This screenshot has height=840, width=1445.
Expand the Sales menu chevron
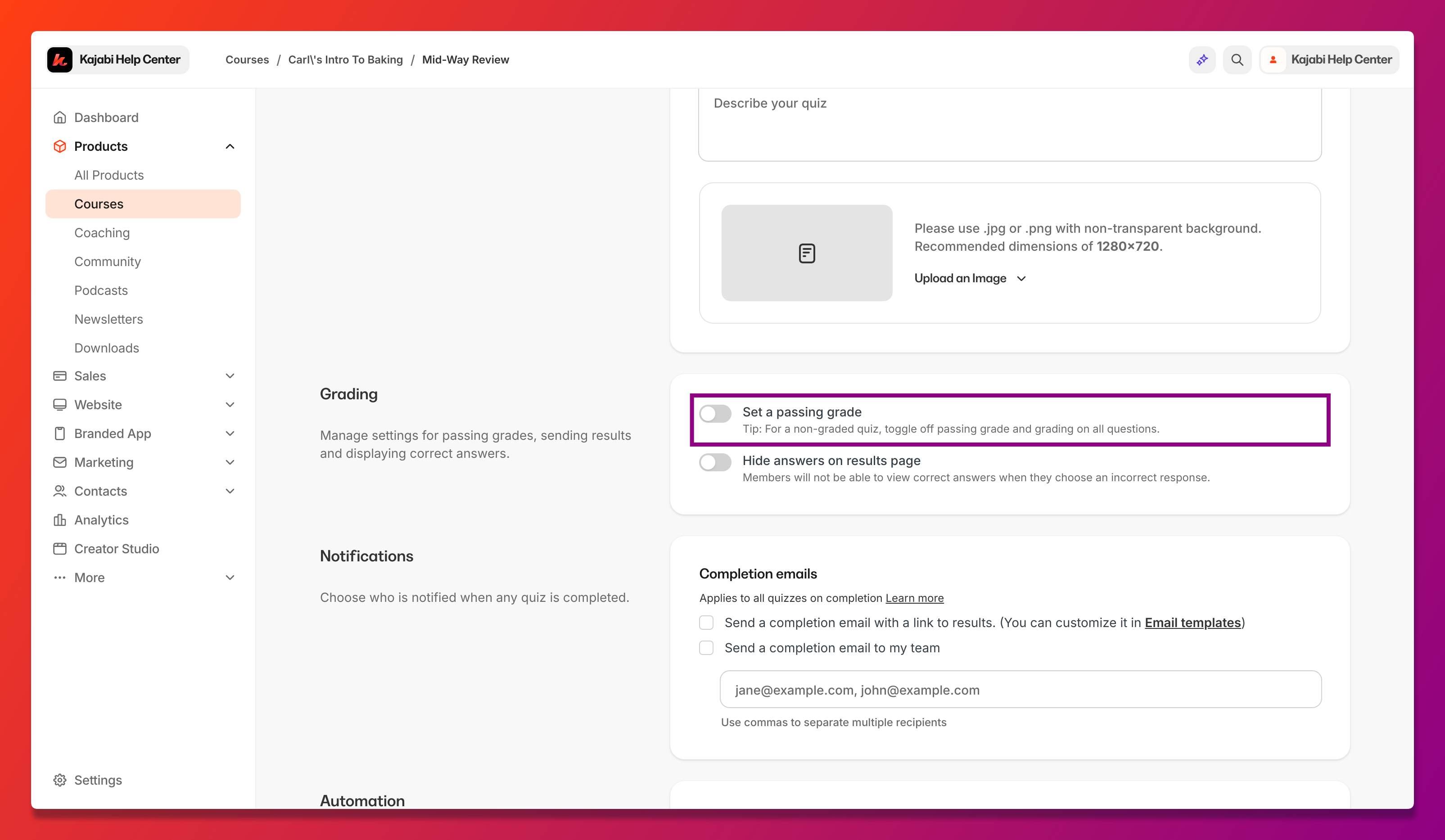tap(230, 376)
